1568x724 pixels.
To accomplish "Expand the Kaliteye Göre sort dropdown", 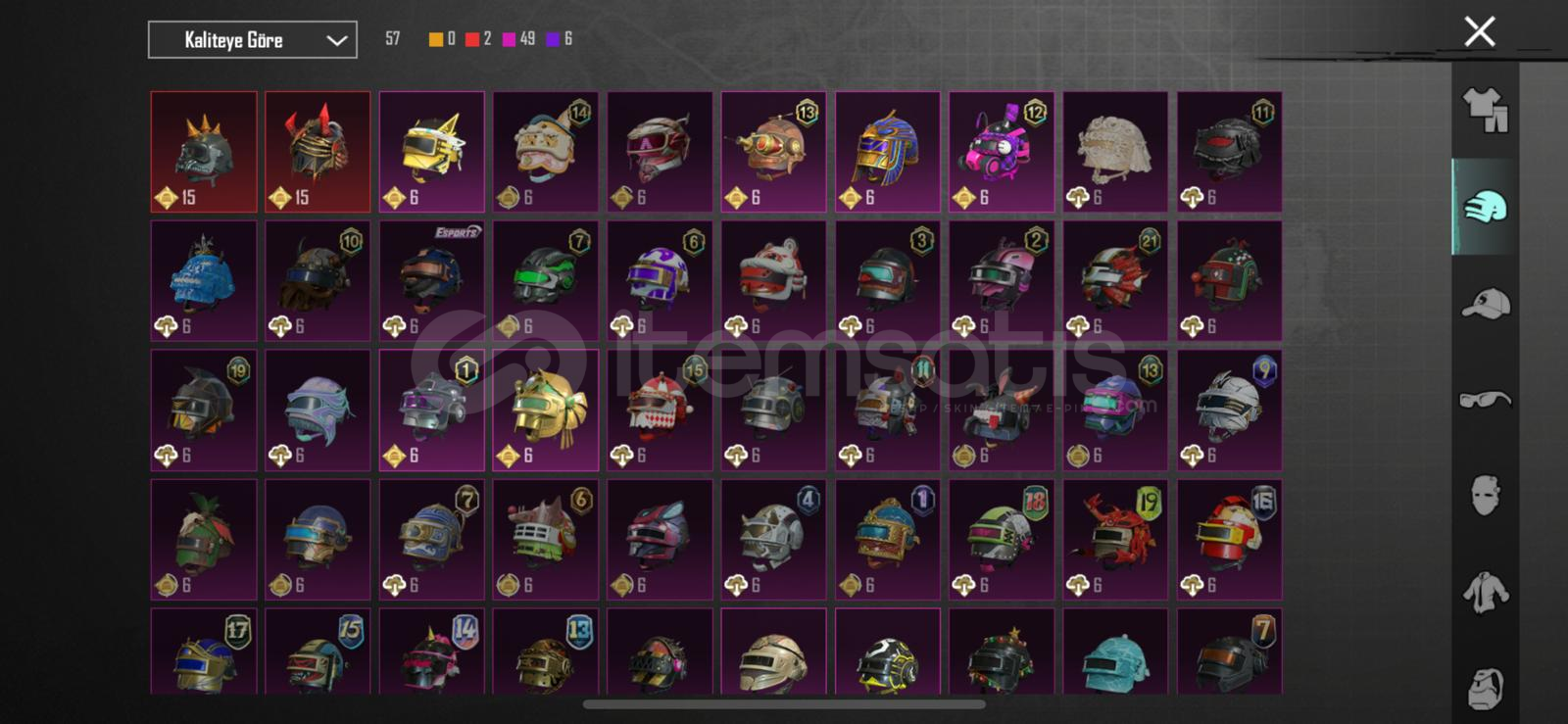I will pos(253,40).
